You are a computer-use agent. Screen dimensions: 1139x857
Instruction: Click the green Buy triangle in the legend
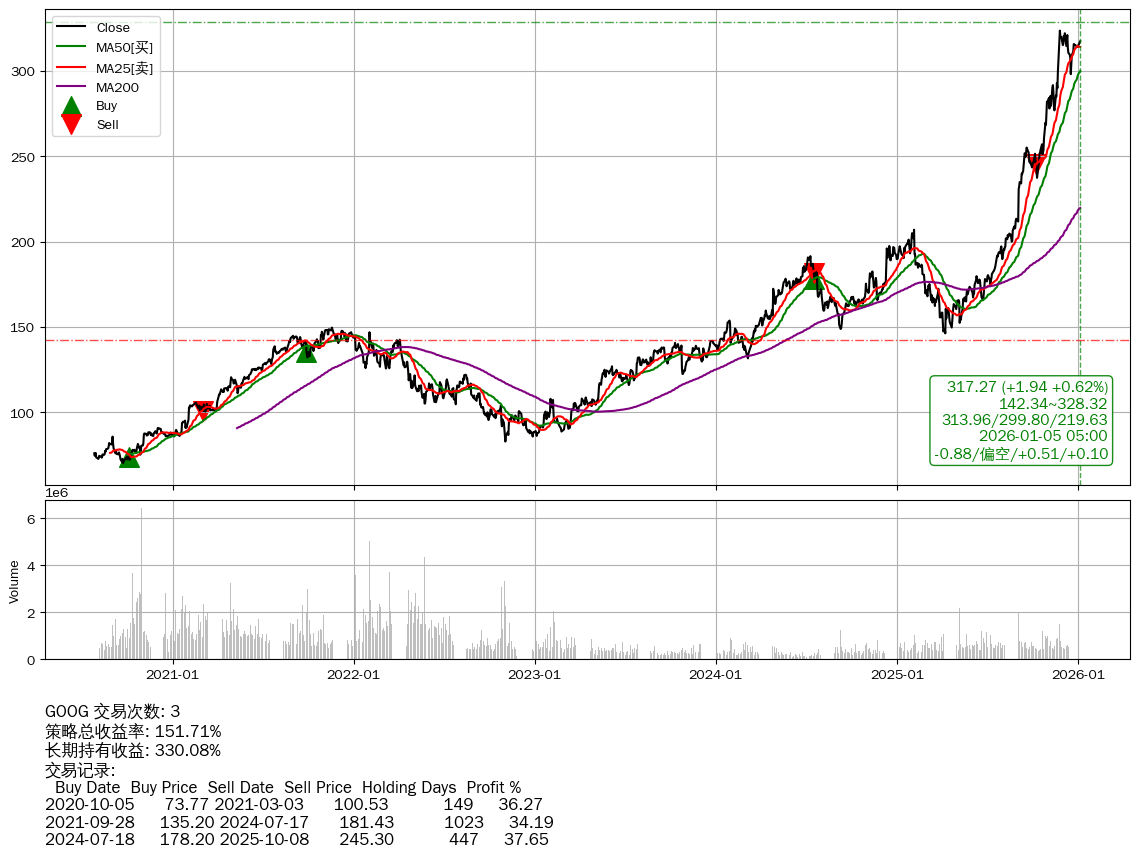[71, 106]
